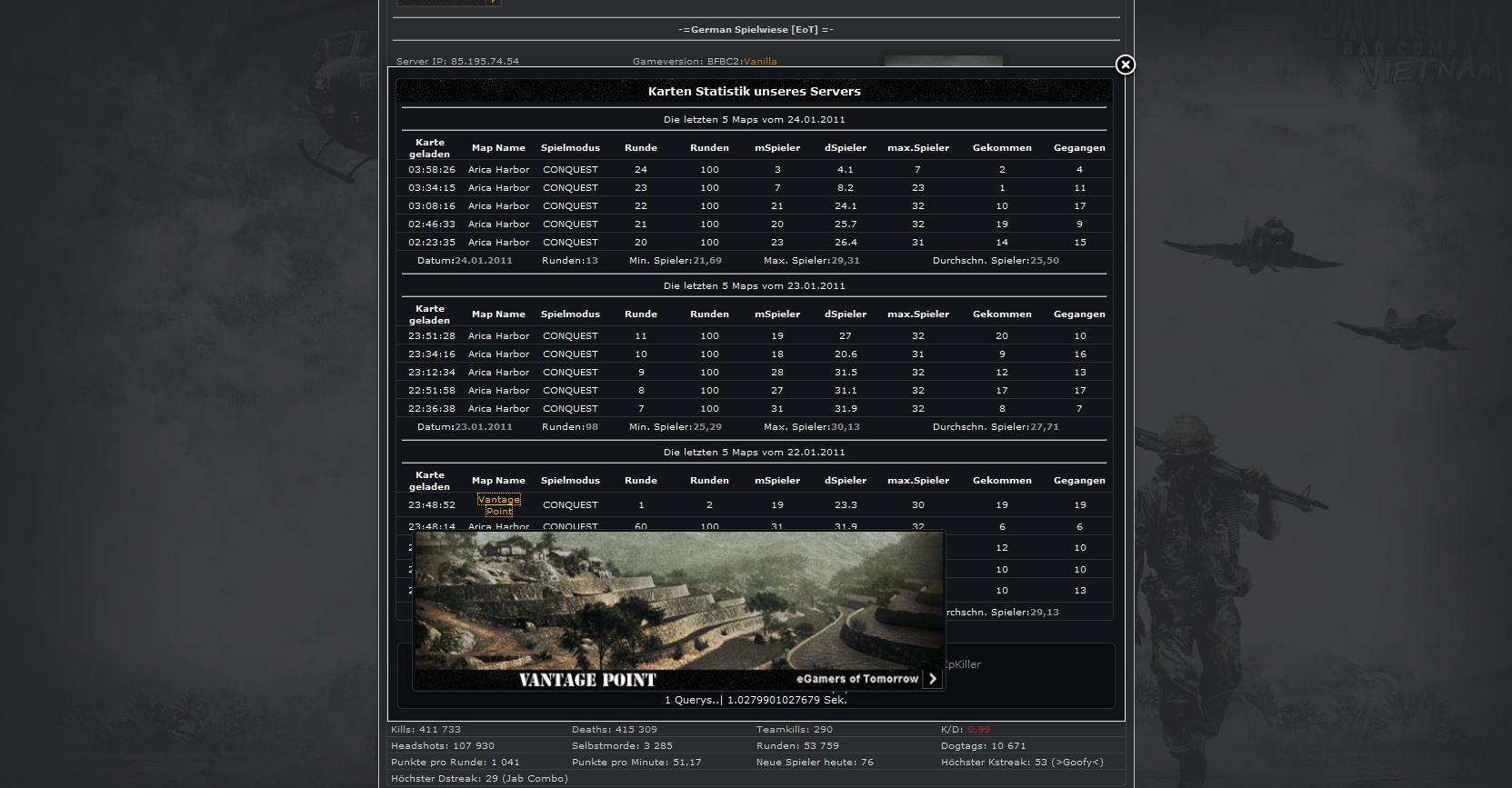
Task: Click the Die letzten 5 Maps vom 22.01.2011 heading
Action: point(754,453)
